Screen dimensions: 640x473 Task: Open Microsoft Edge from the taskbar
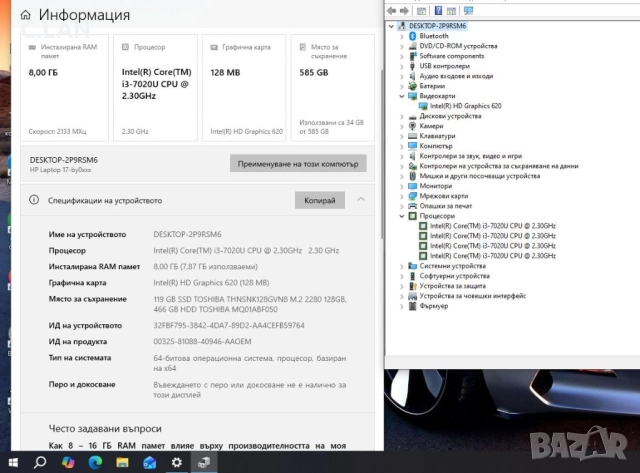click(x=95, y=462)
